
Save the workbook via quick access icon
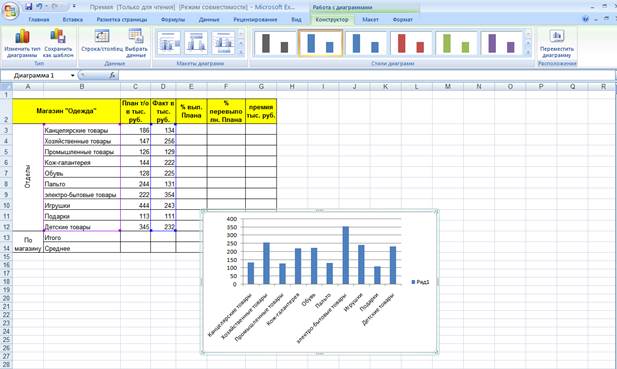tap(28, 6)
